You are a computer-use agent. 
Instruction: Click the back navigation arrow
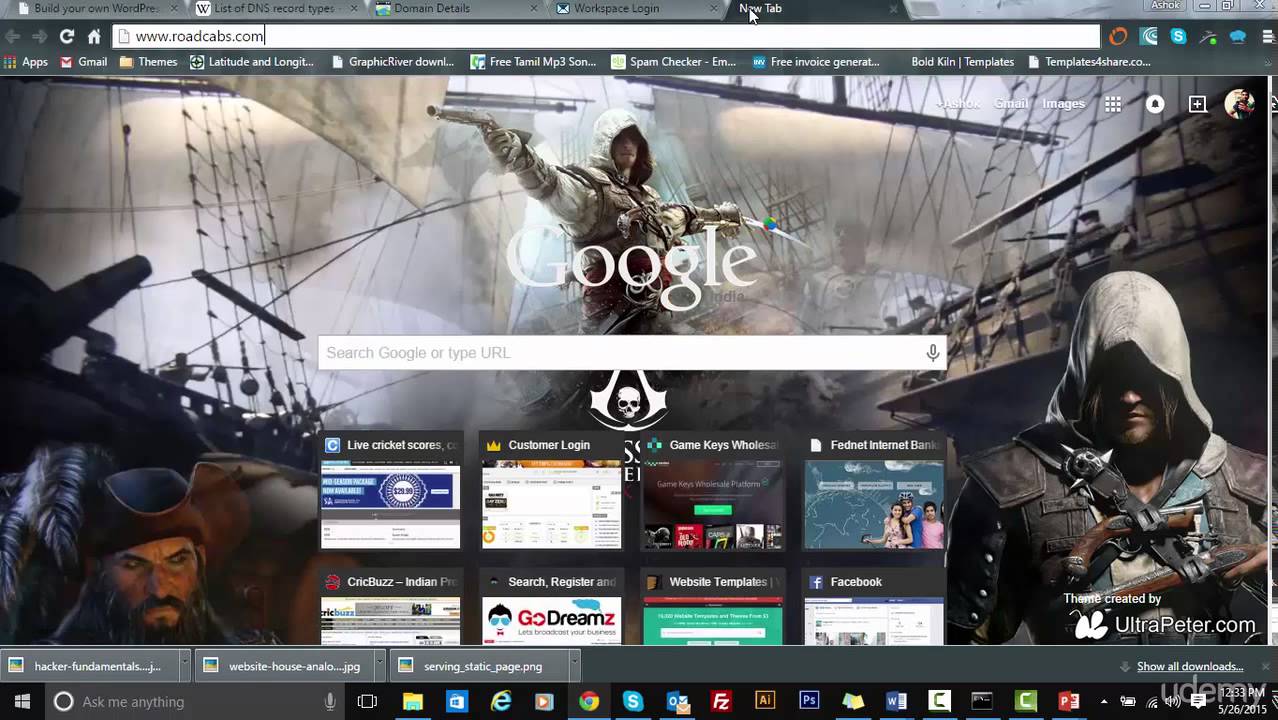pos(12,36)
